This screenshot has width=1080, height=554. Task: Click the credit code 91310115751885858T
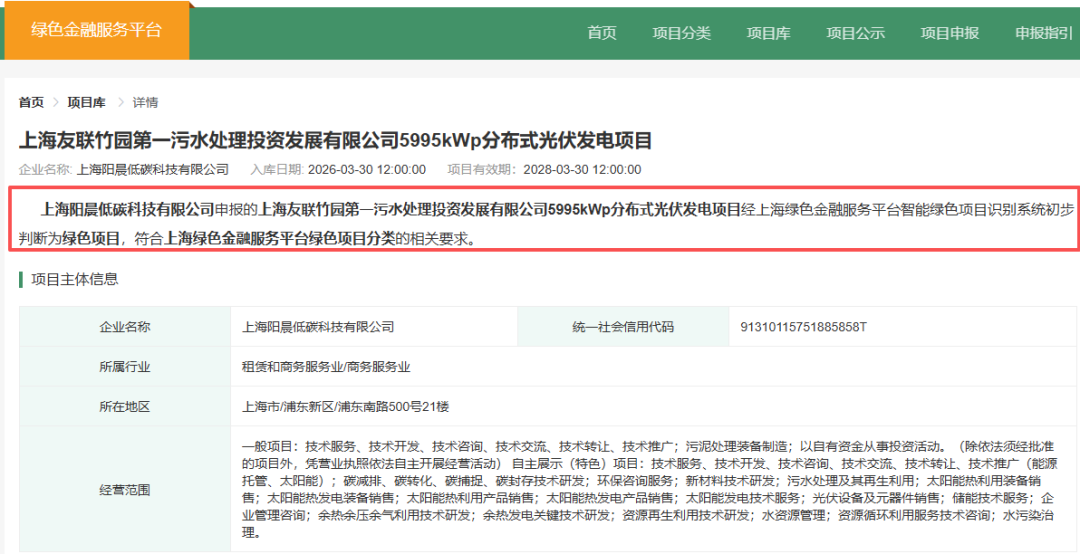coord(803,327)
